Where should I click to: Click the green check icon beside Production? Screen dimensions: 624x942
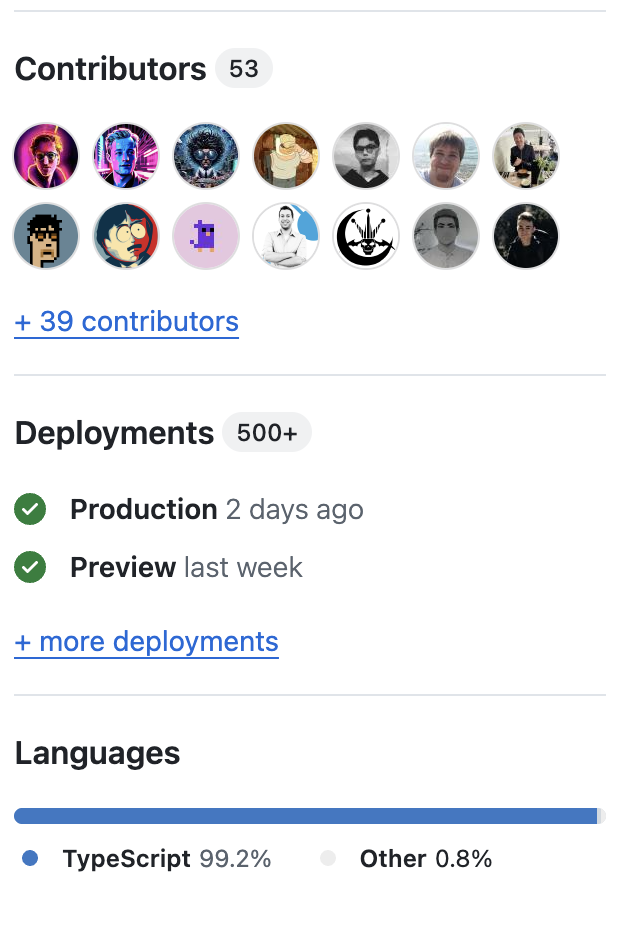pyautogui.click(x=30, y=510)
